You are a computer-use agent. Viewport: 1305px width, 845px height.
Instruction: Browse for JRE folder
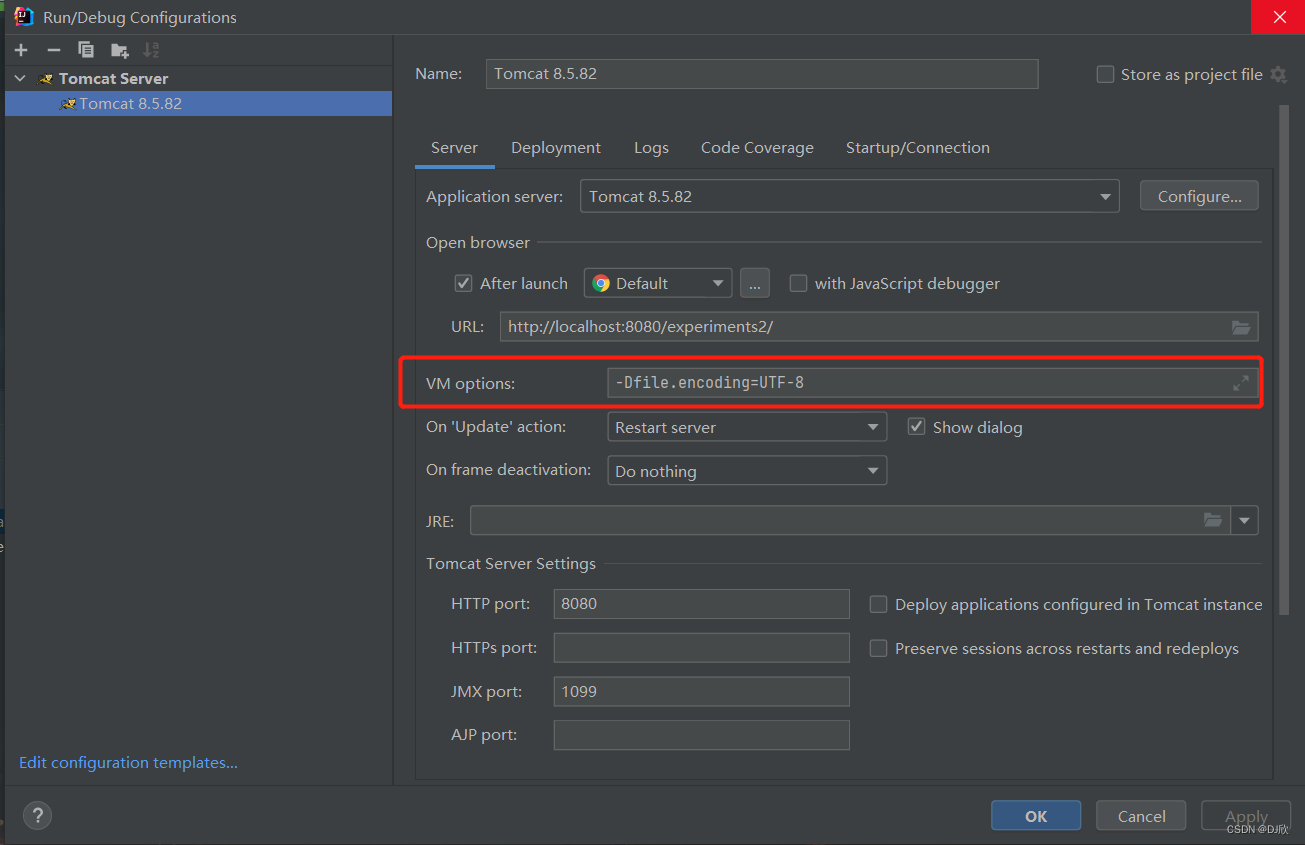tap(1213, 520)
